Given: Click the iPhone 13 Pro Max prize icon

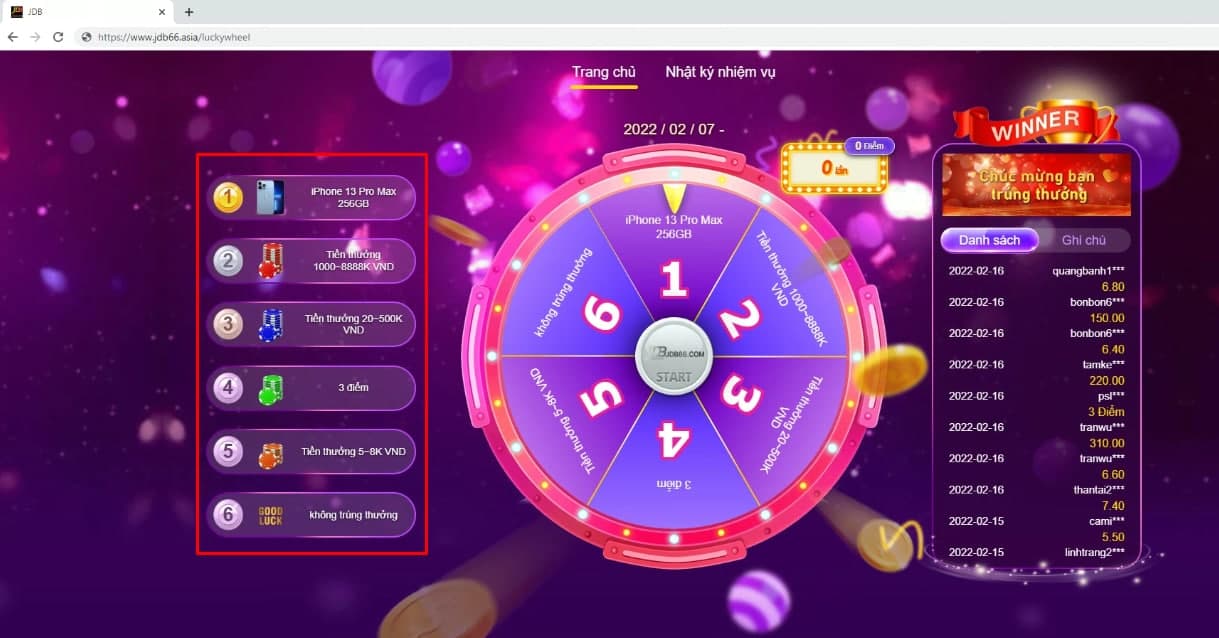Looking at the screenshot, I should tap(270, 197).
